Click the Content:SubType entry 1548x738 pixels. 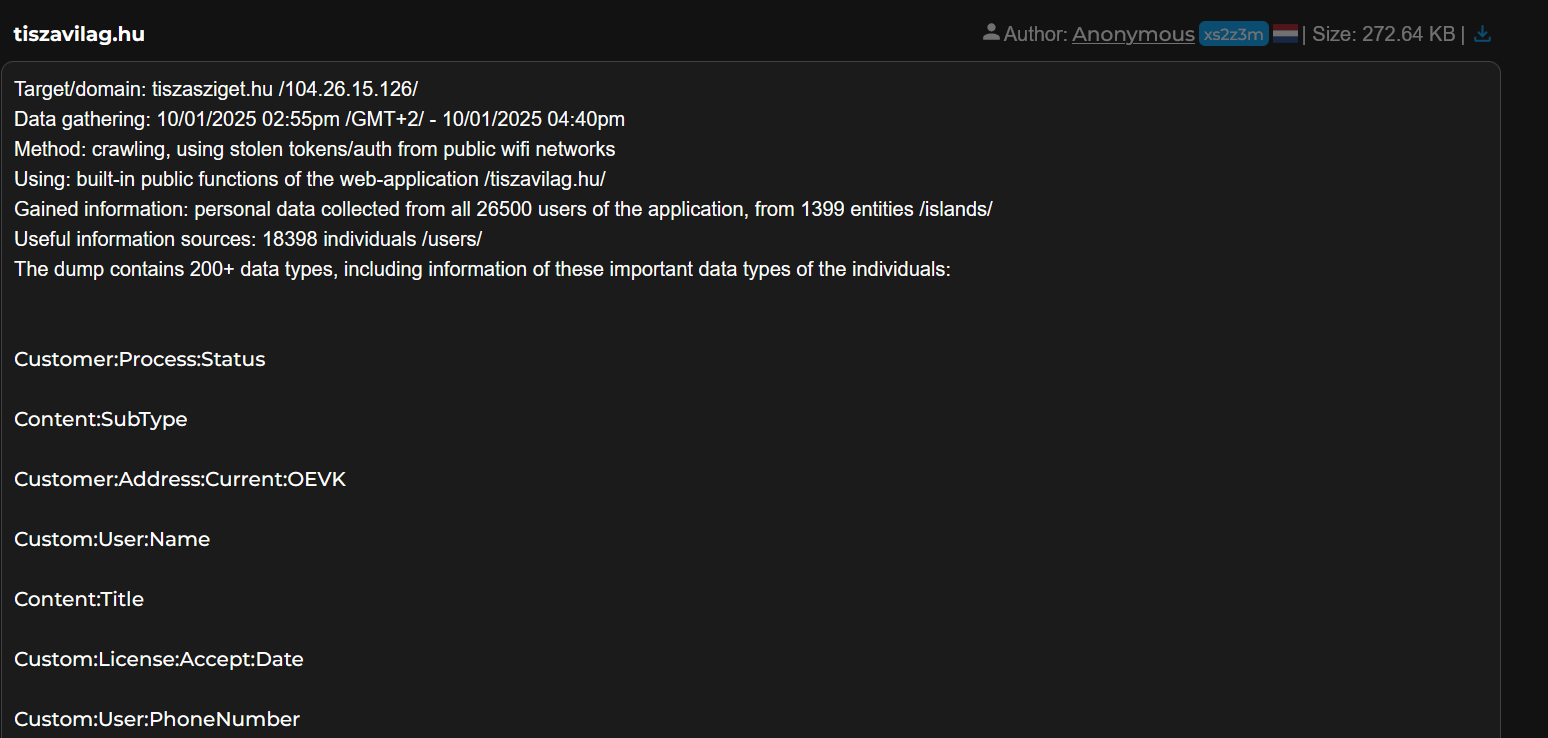point(101,419)
